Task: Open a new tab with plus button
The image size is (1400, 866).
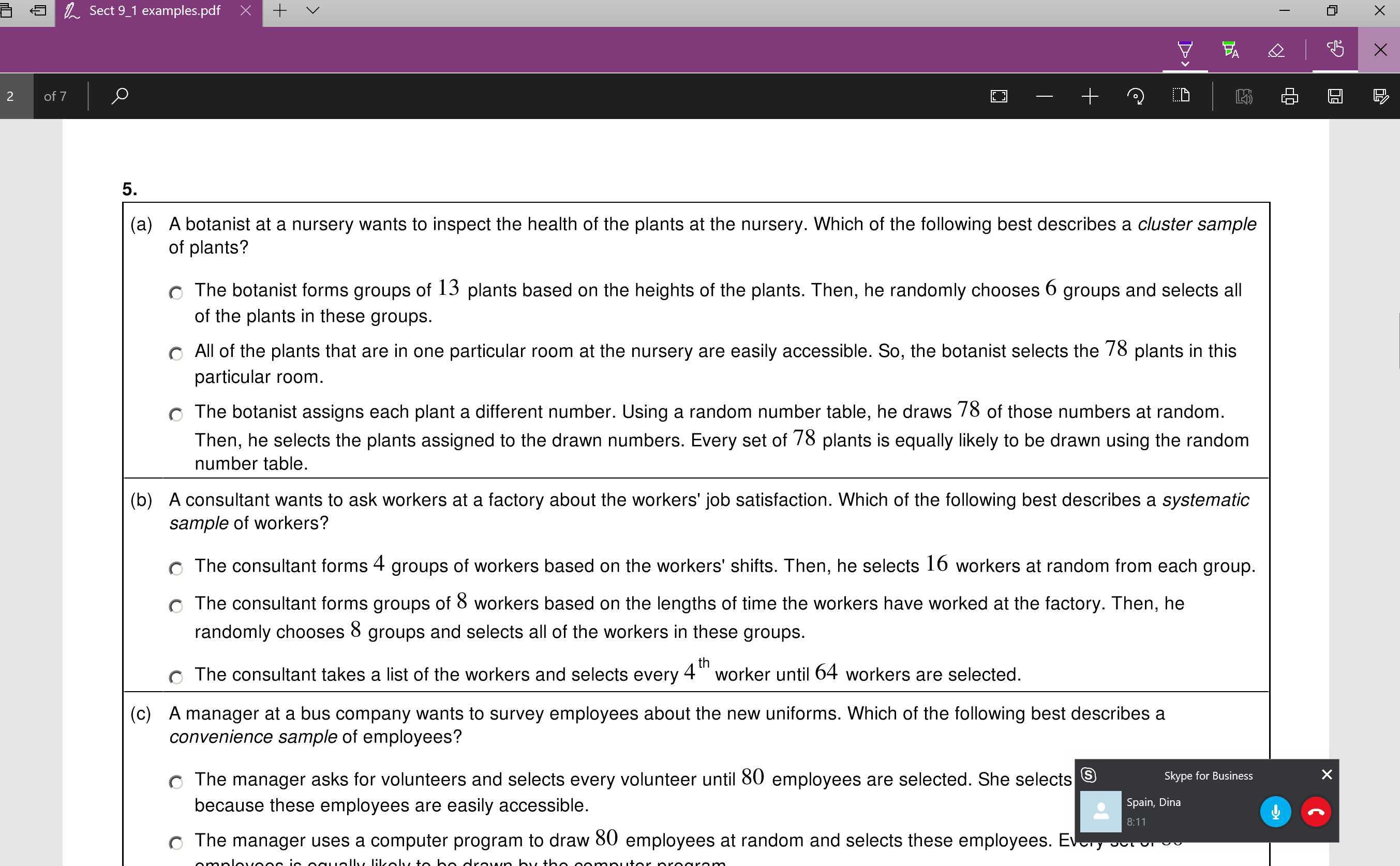Action: pos(279,10)
